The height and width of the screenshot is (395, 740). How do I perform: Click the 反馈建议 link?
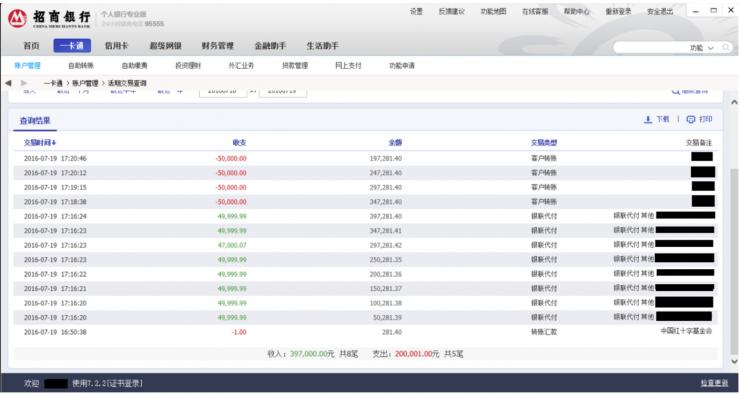451,11
